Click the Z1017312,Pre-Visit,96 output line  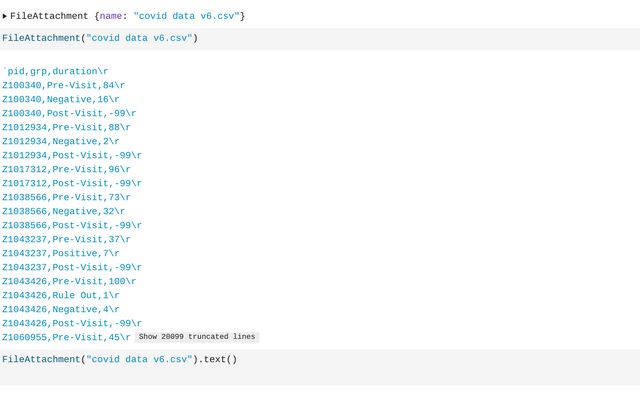tap(66, 170)
